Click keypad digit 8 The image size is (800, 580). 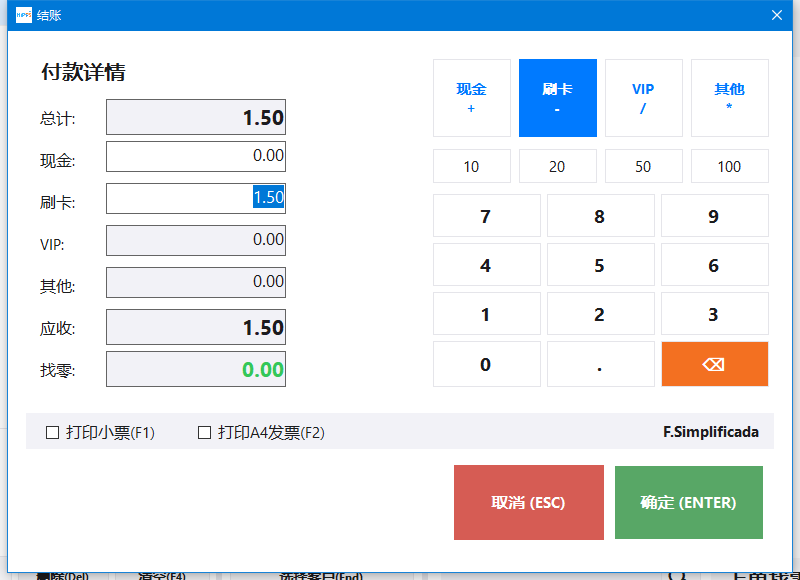[x=601, y=216]
